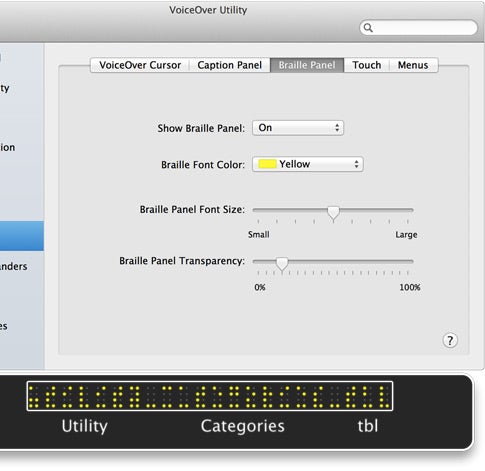Switch to the Caption Panel tab
Screen dimensions: 485x471
point(230,65)
